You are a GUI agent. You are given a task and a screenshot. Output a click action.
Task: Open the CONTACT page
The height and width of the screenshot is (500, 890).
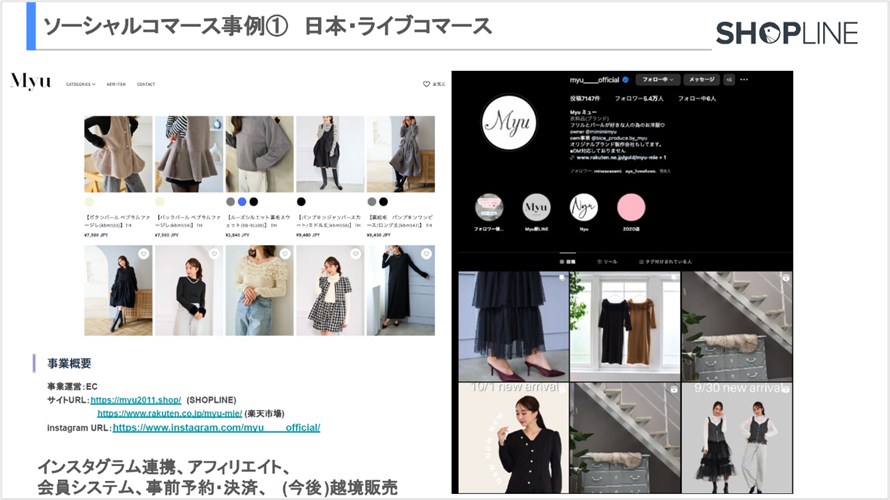(146, 84)
